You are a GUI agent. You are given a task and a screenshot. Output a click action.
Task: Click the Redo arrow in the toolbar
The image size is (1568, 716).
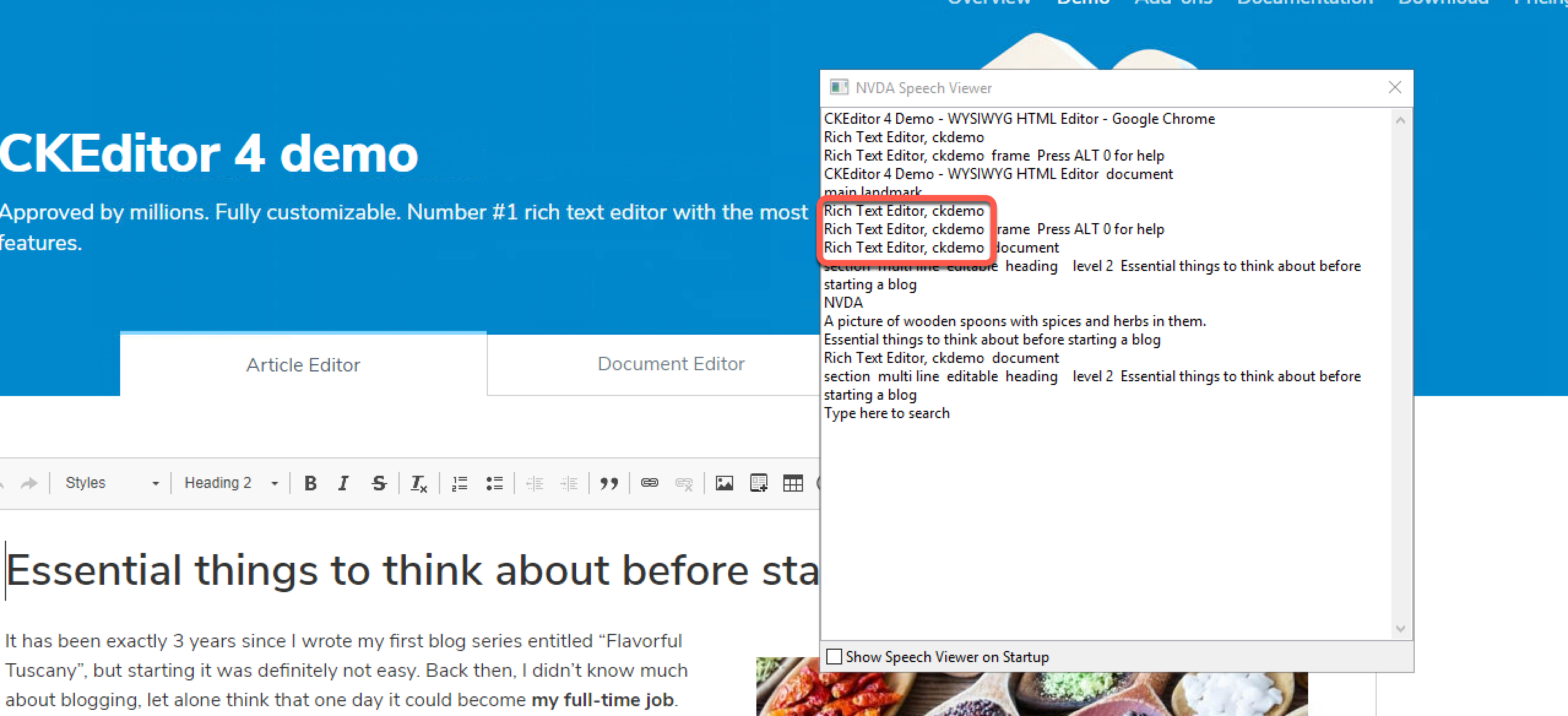(x=28, y=483)
